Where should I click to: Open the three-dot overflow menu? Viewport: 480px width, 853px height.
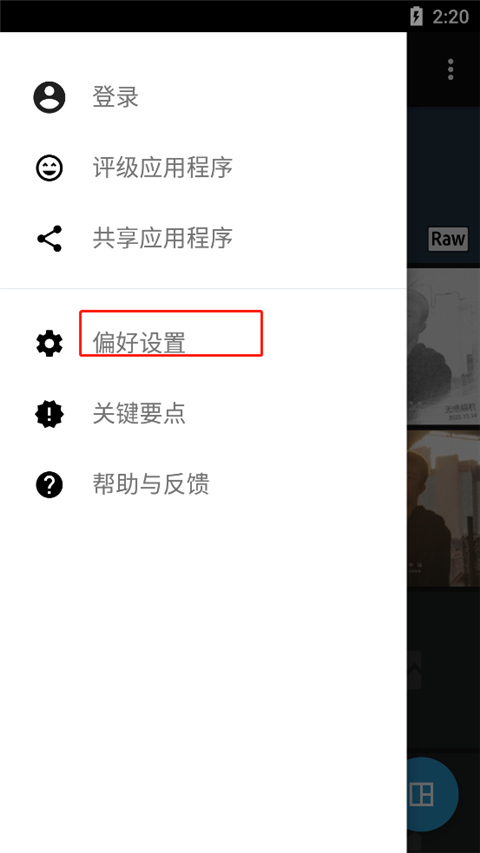[450, 70]
